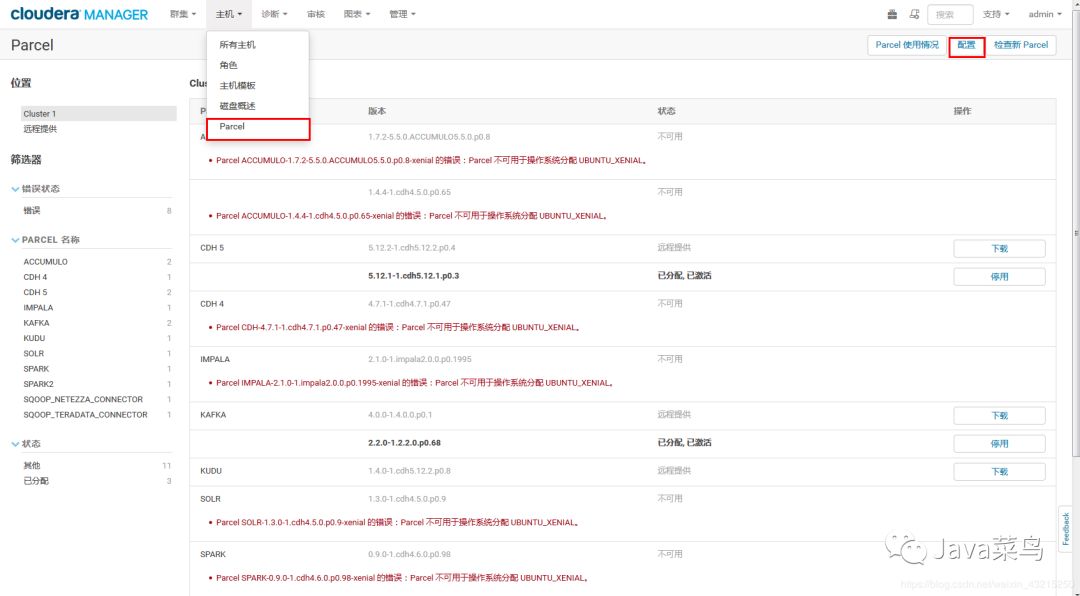Open the admin user dropdown
The image size is (1080, 596).
point(1045,14)
